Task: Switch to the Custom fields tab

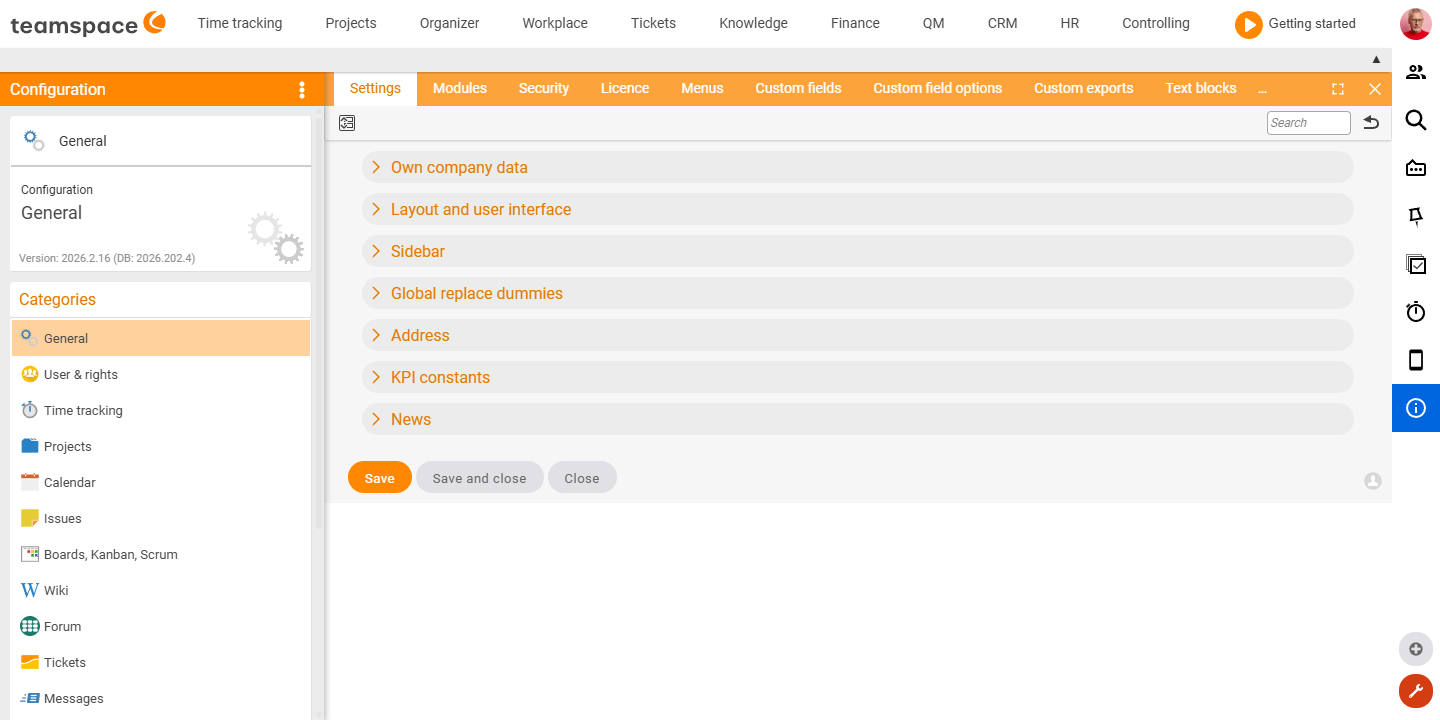Action: pyautogui.click(x=798, y=88)
